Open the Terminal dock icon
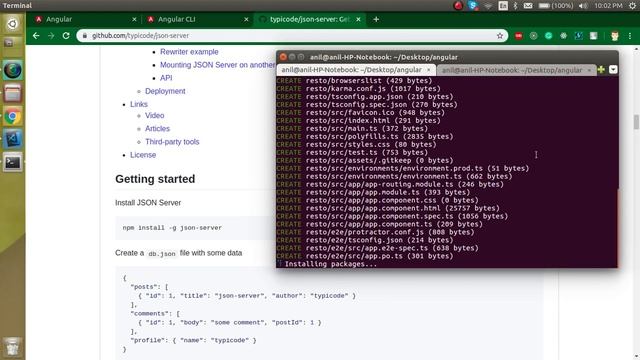 (12, 163)
